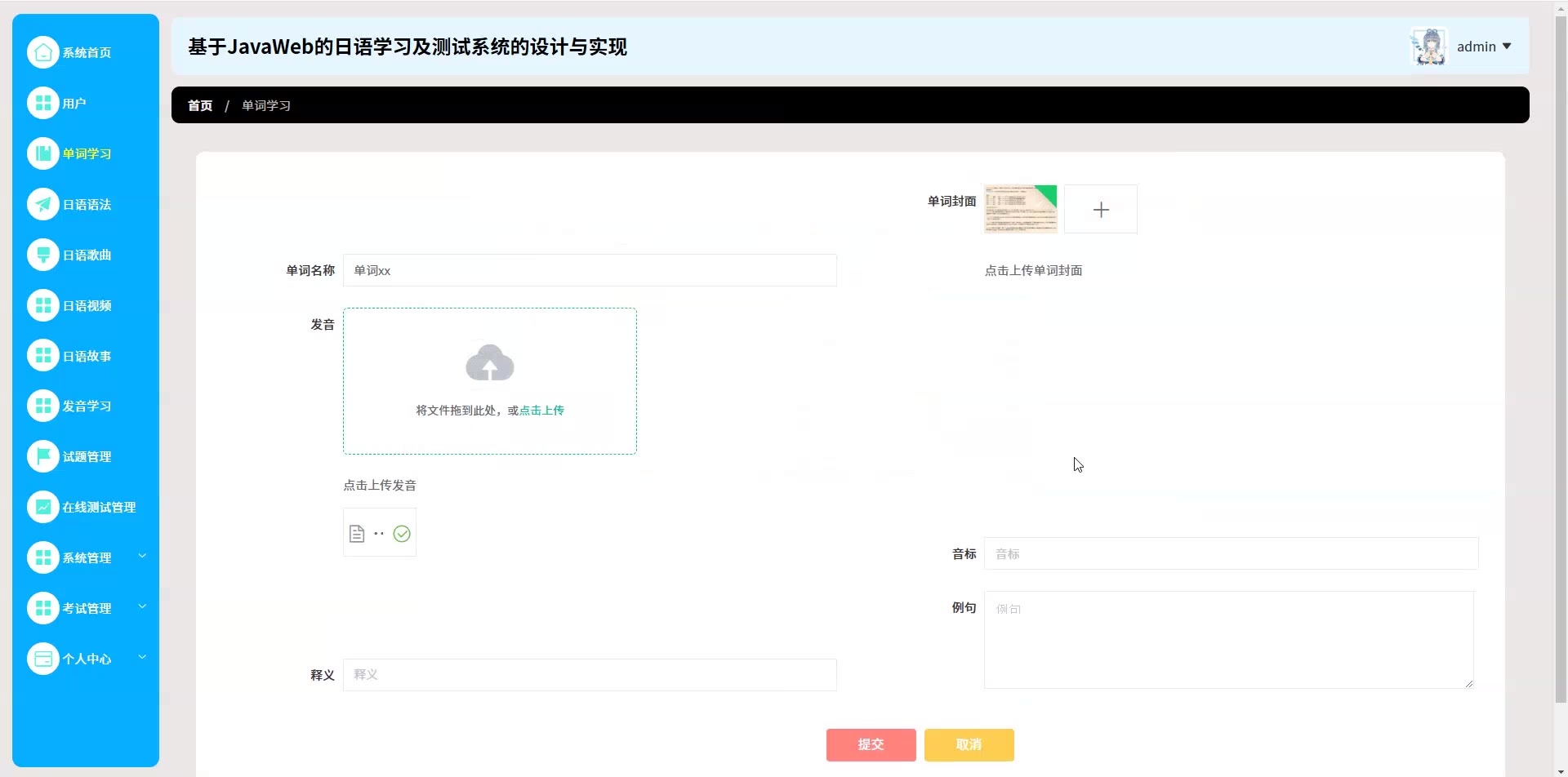Submit the form with 提交 button
The height and width of the screenshot is (777, 1568).
871,745
